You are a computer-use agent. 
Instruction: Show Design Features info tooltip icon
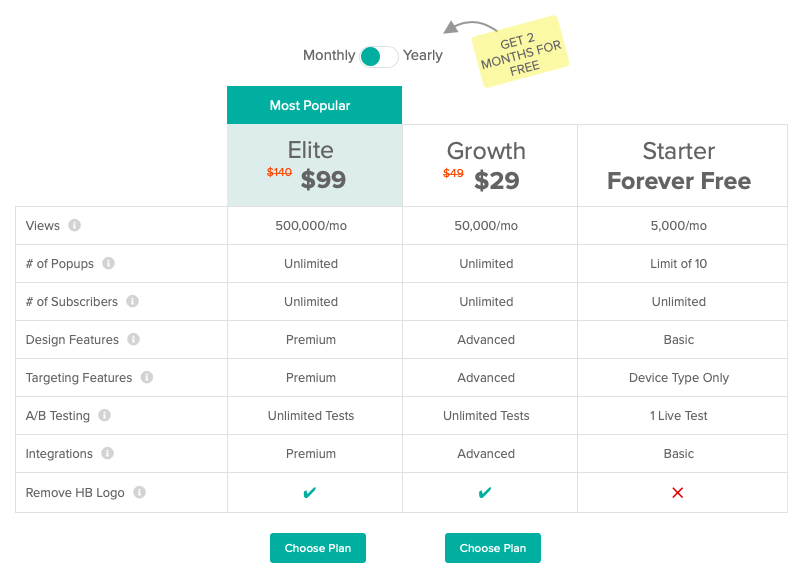coord(134,339)
